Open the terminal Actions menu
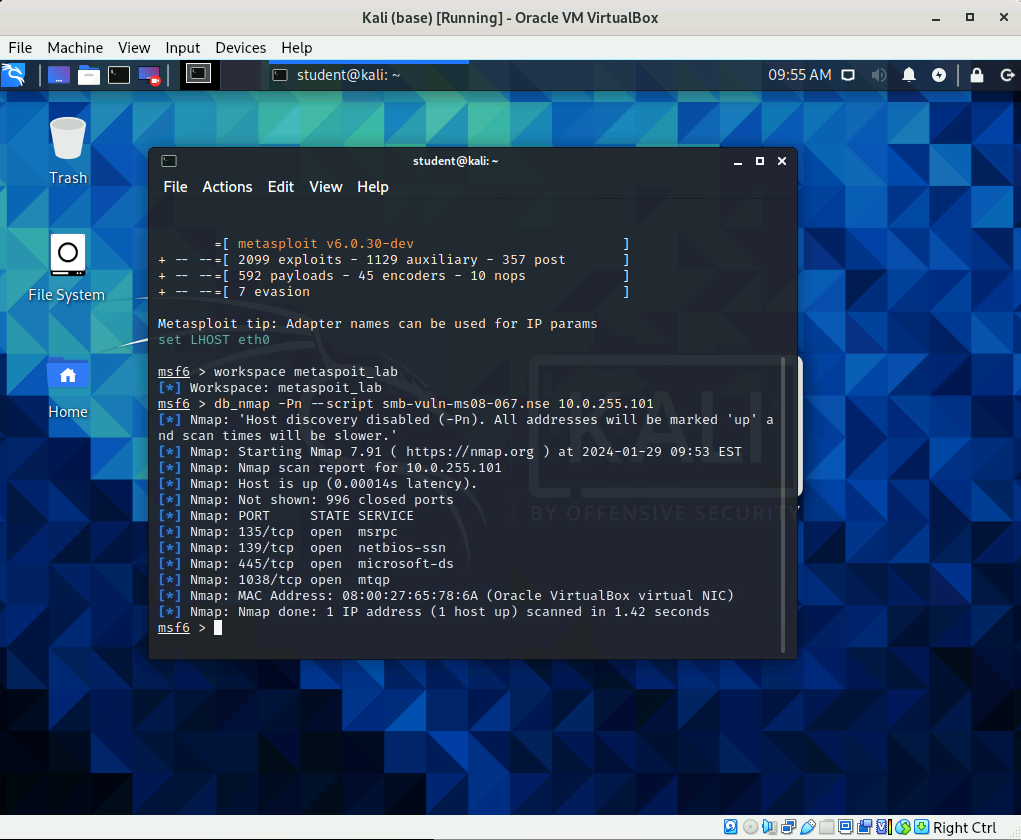Screen dimensions: 1021x840 point(227,187)
